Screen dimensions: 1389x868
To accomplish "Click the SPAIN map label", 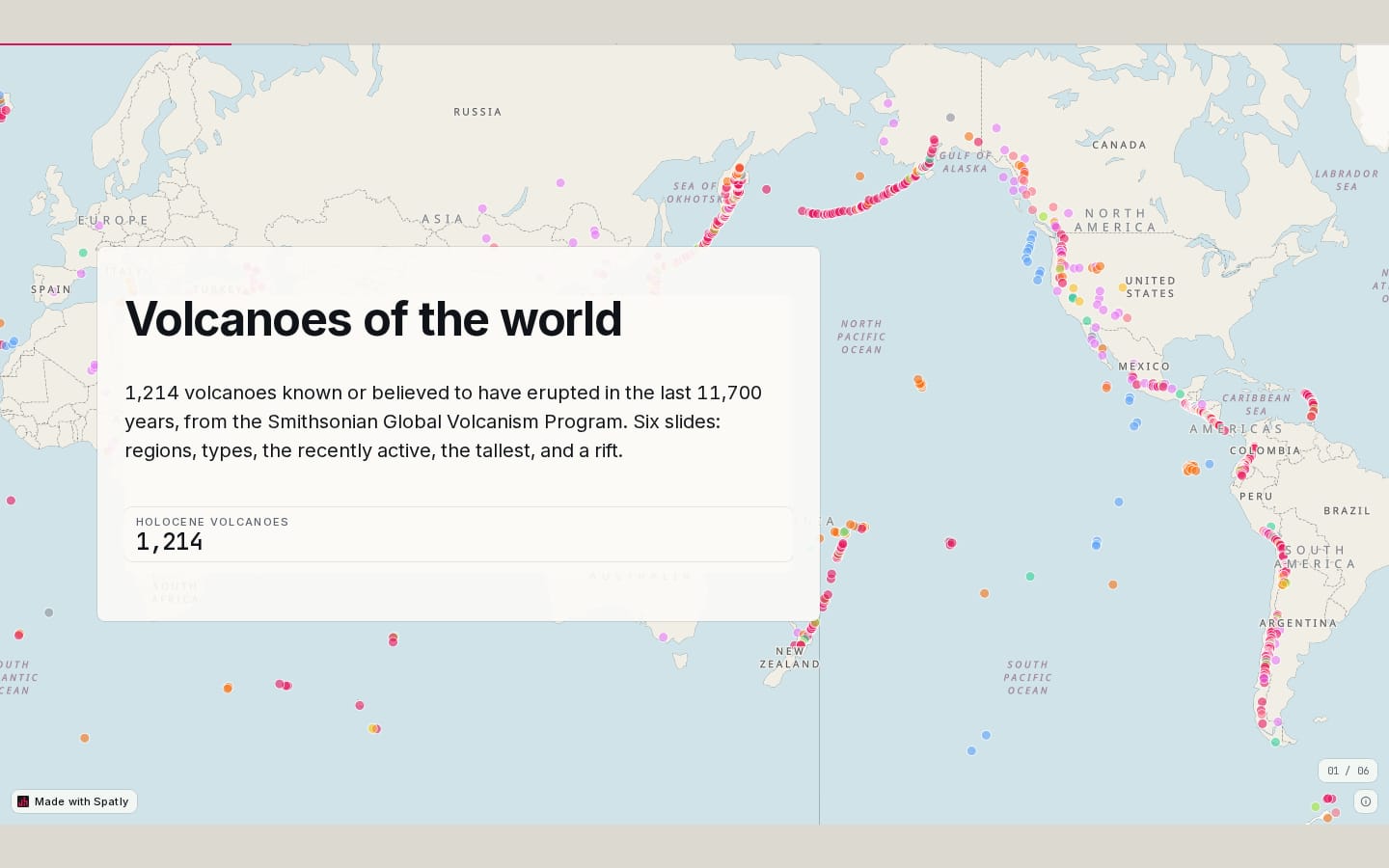I will (x=51, y=289).
